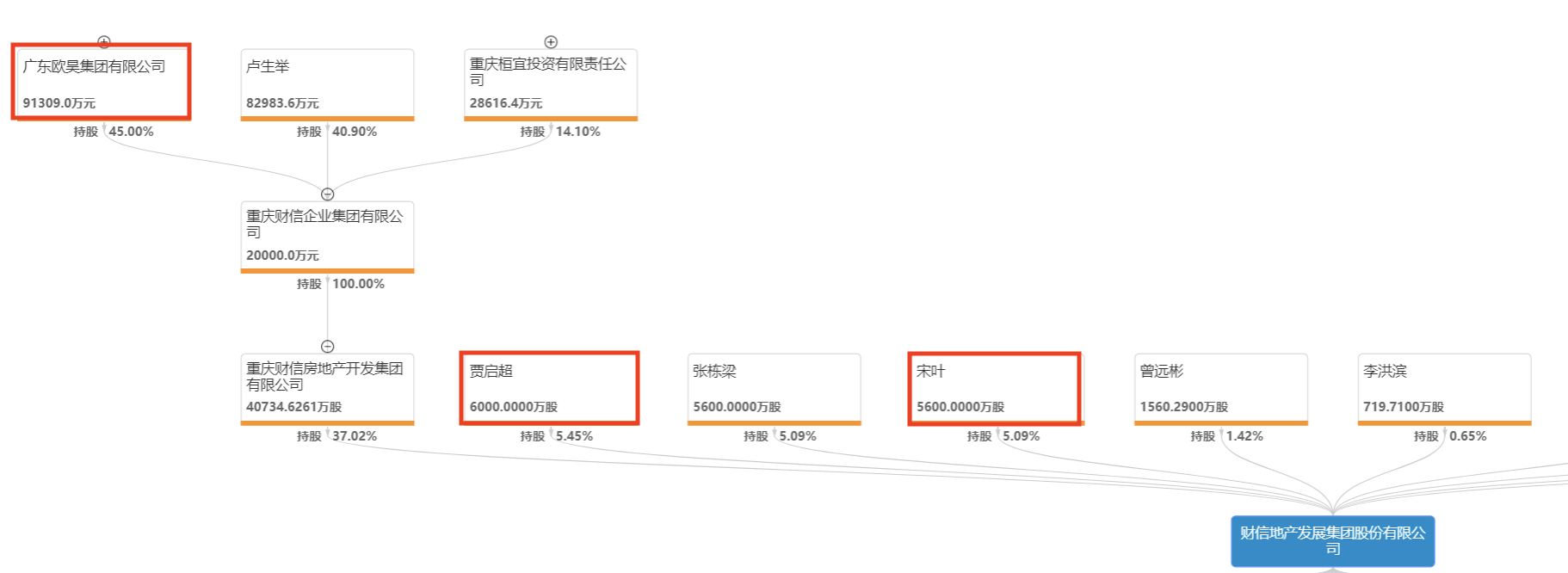Collapse shareholders above 重庆财信企业集团有限公司
The image size is (1568, 573).
pyautogui.click(x=327, y=194)
